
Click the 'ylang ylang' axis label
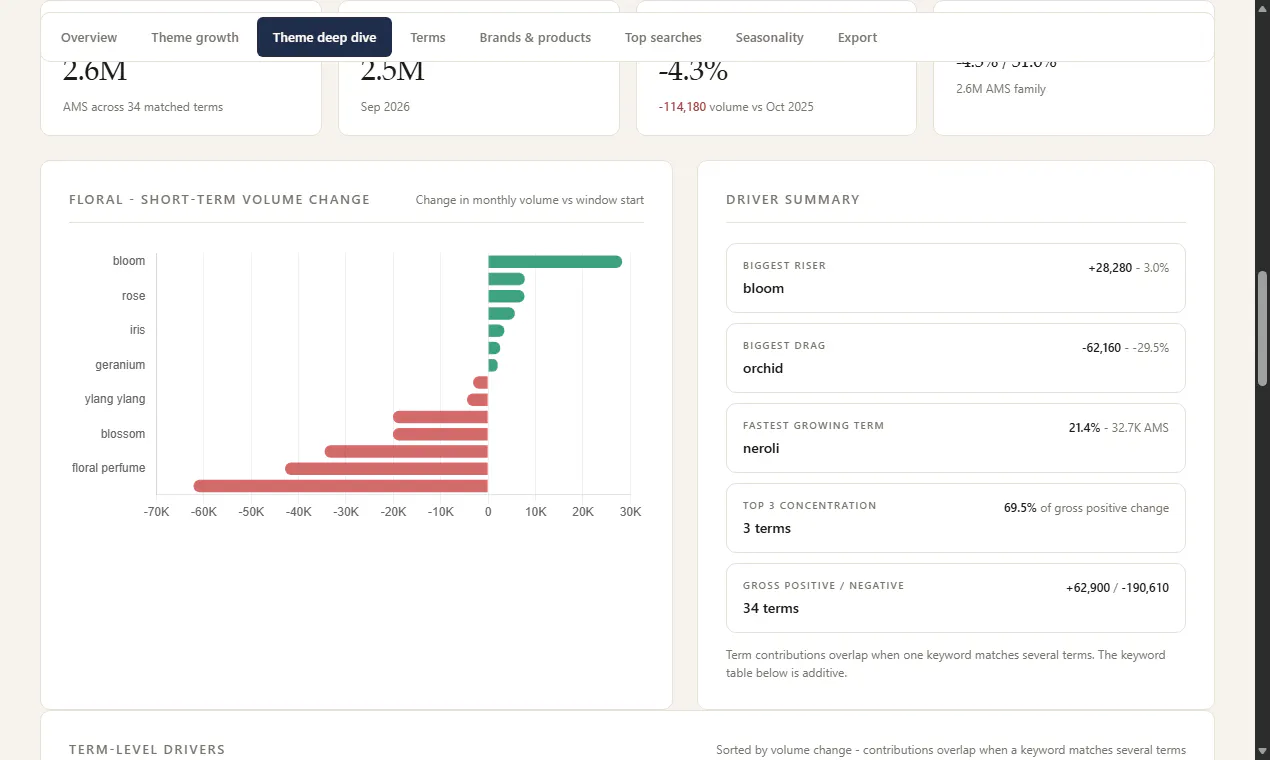(115, 399)
